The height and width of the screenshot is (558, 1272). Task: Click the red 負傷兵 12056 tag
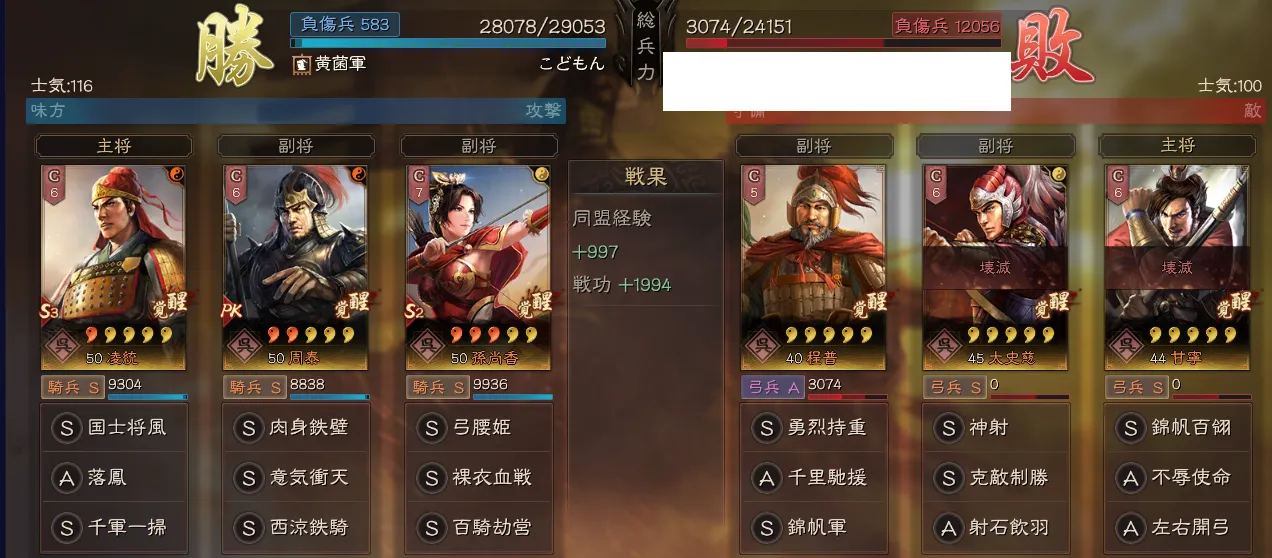point(946,26)
